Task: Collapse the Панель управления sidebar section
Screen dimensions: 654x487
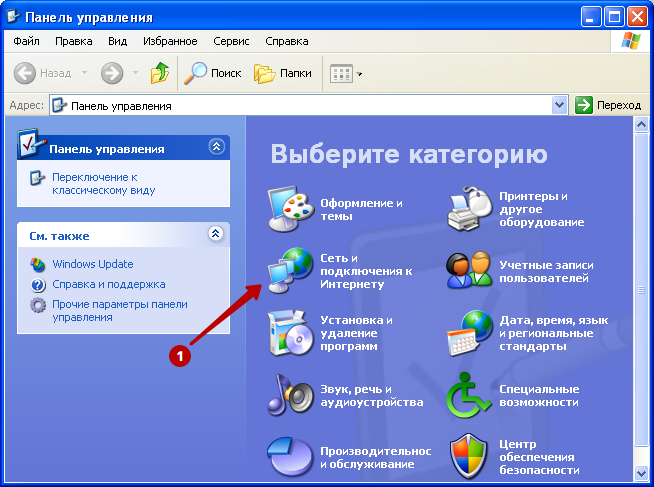Action: [x=216, y=147]
